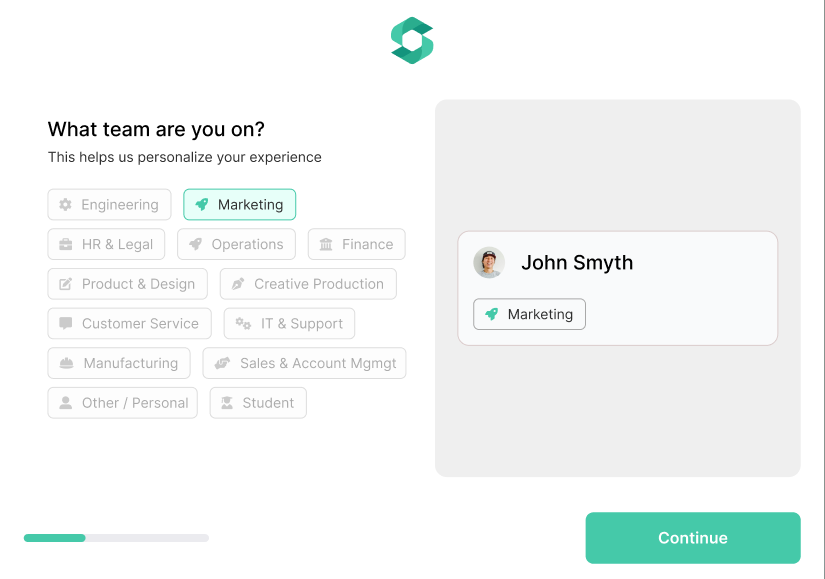Viewport: 825px width, 579px height.
Task: Click the green S logo at top
Action: pos(412,41)
